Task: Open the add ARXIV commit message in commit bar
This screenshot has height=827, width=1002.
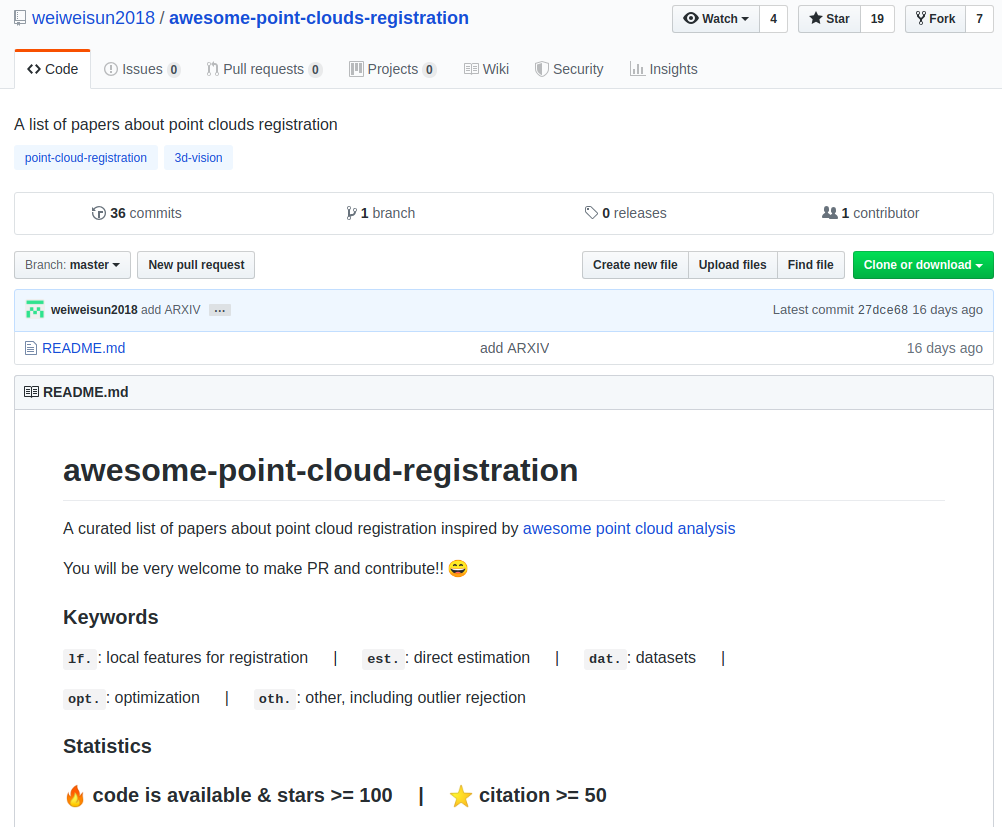Action: tap(171, 309)
